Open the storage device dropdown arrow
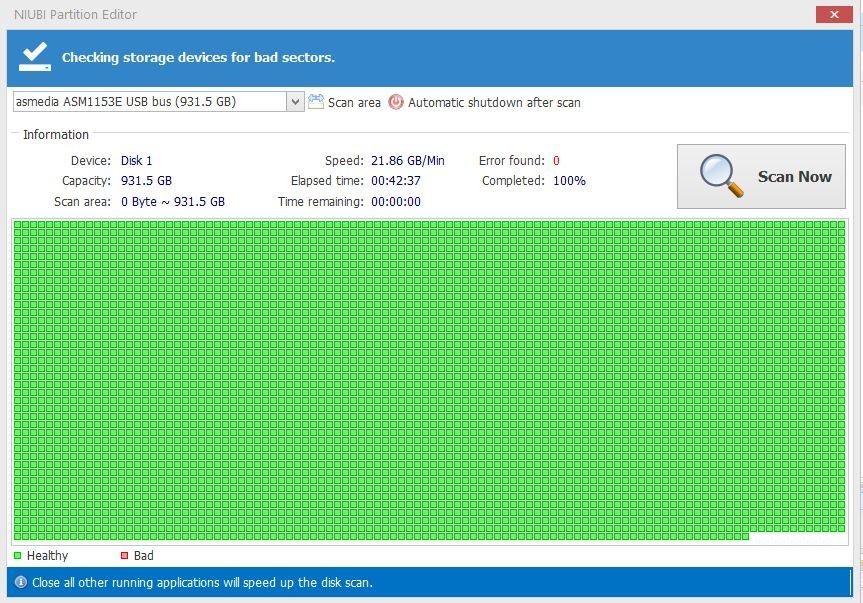Image resolution: width=863 pixels, height=603 pixels. click(296, 102)
